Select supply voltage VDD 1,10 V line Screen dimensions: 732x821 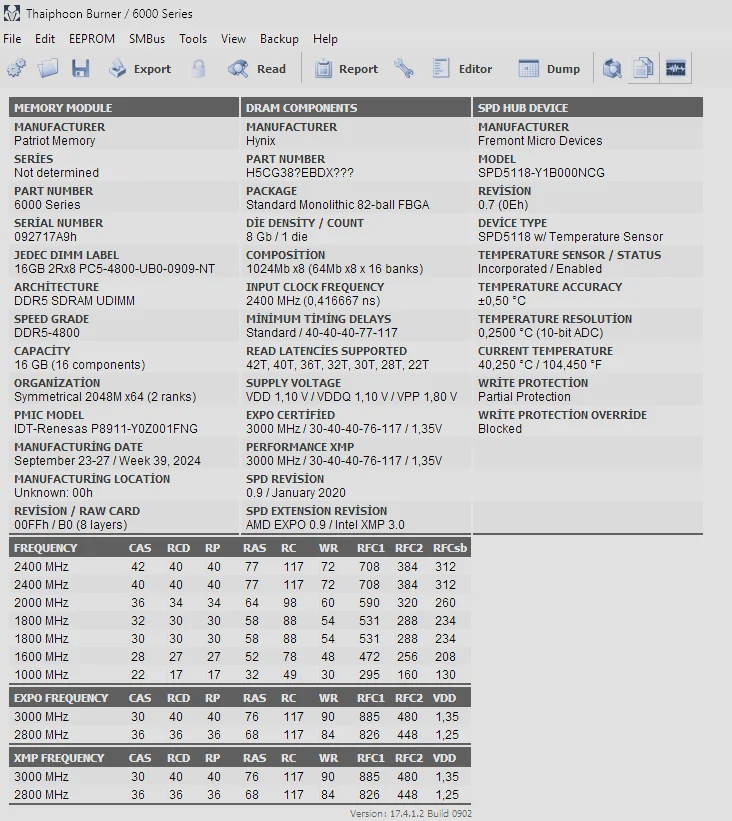pyautogui.click(x=351, y=396)
